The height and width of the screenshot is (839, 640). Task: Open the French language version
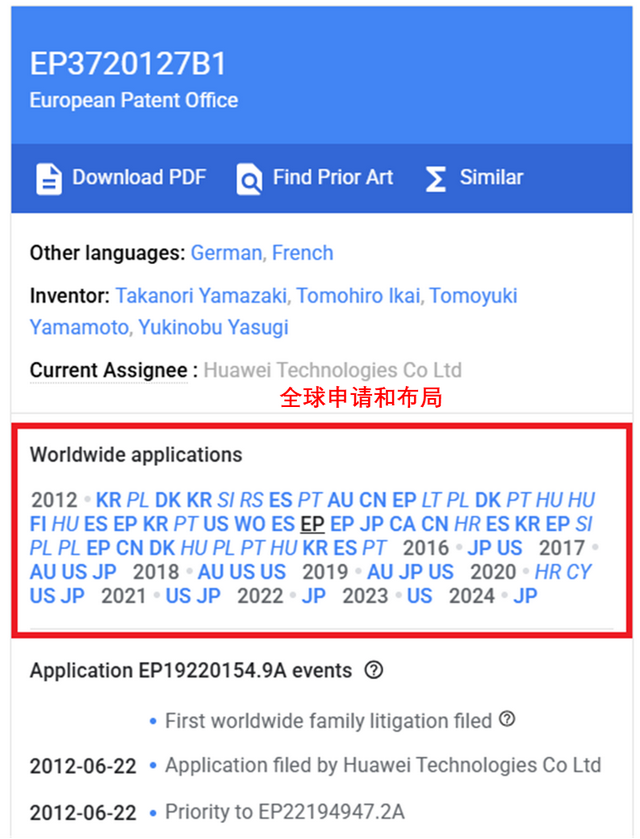tap(302, 253)
